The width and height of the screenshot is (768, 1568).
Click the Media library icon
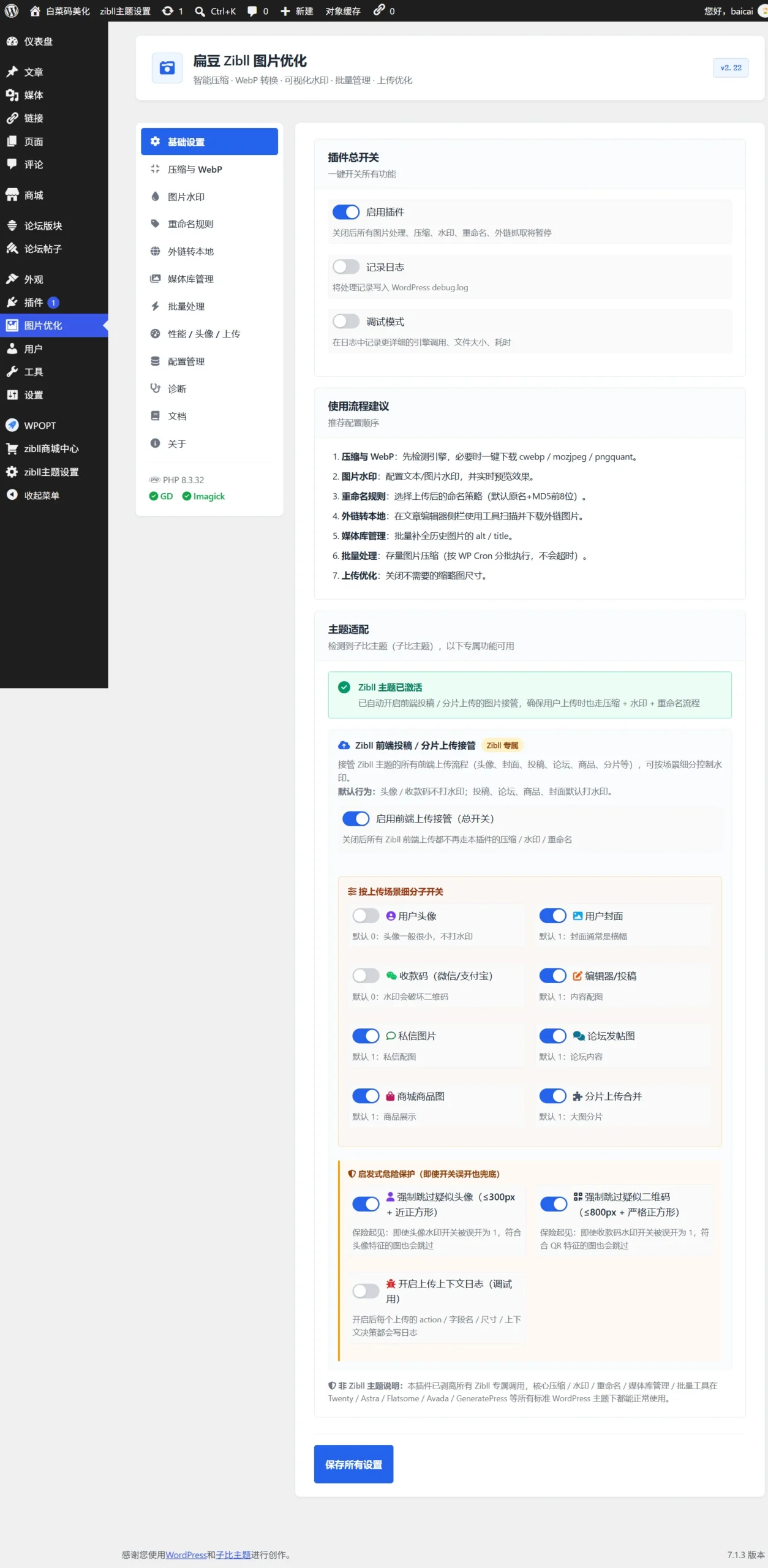[x=12, y=95]
